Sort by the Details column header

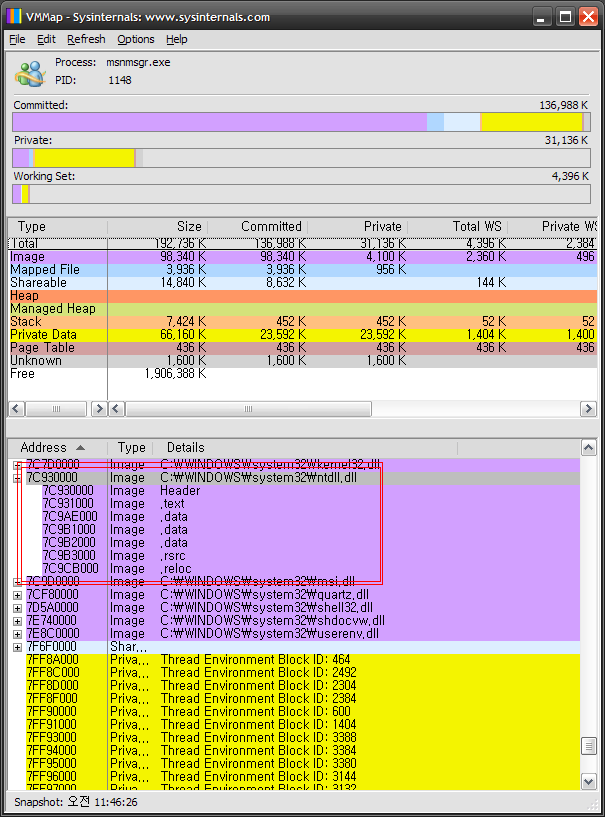(305, 448)
